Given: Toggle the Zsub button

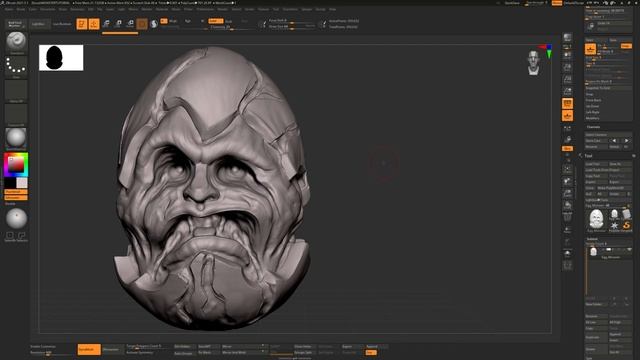Looking at the screenshot, I should tap(229, 21).
